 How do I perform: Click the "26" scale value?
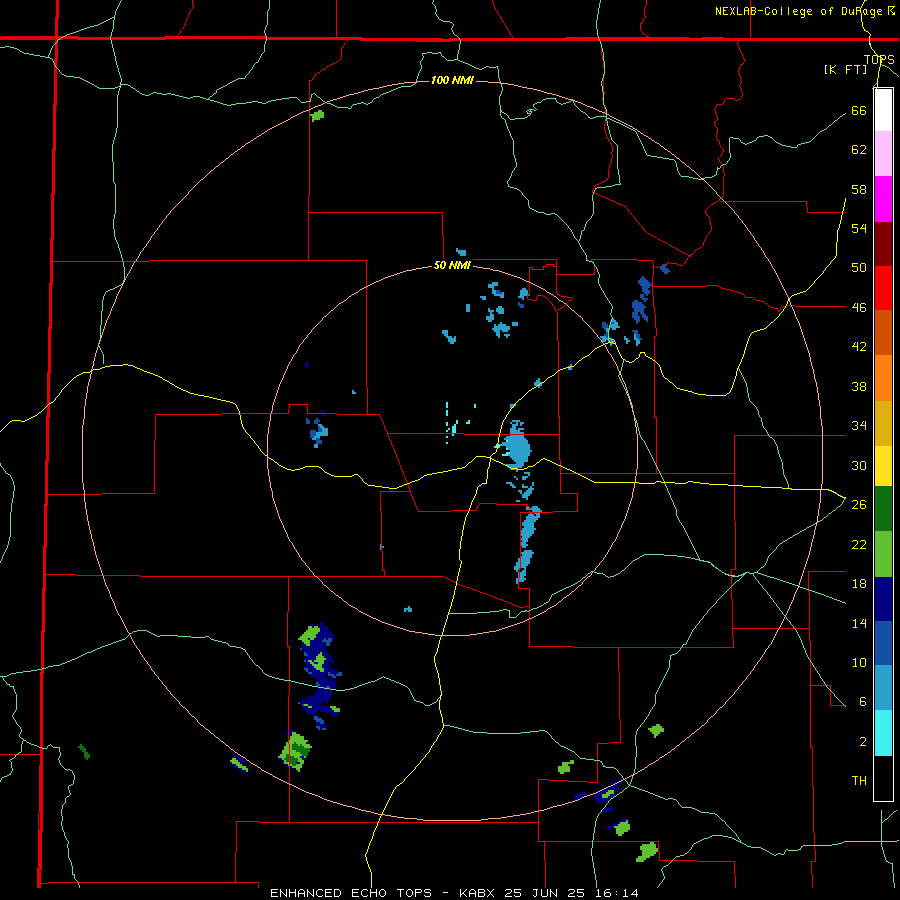click(x=859, y=505)
